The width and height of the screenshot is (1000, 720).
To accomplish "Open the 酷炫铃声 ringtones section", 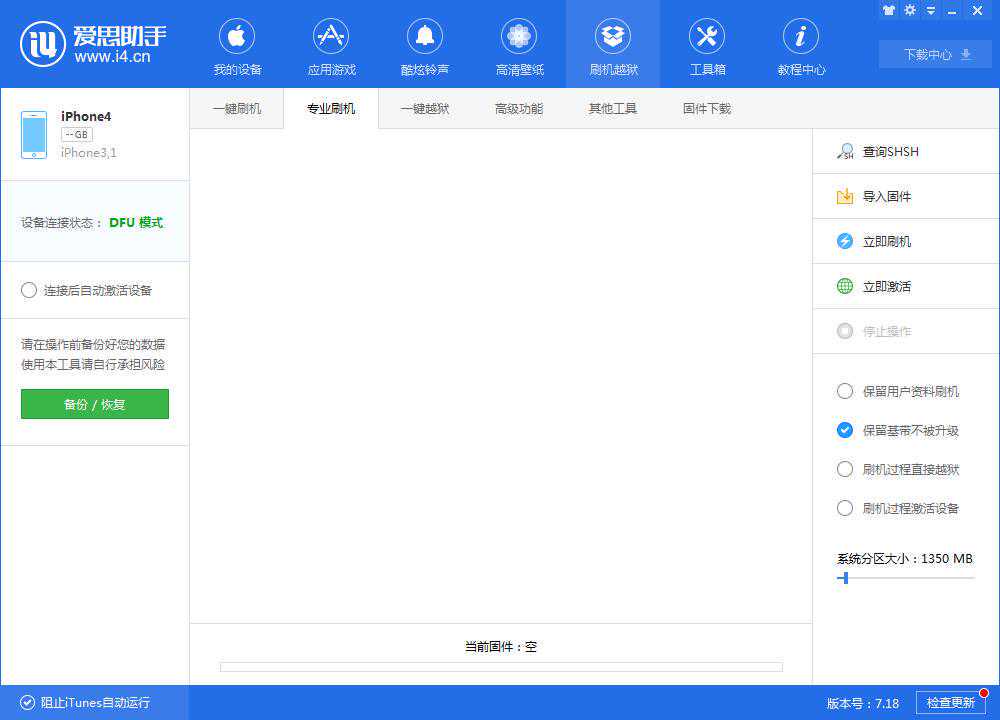I will pyautogui.click(x=425, y=44).
